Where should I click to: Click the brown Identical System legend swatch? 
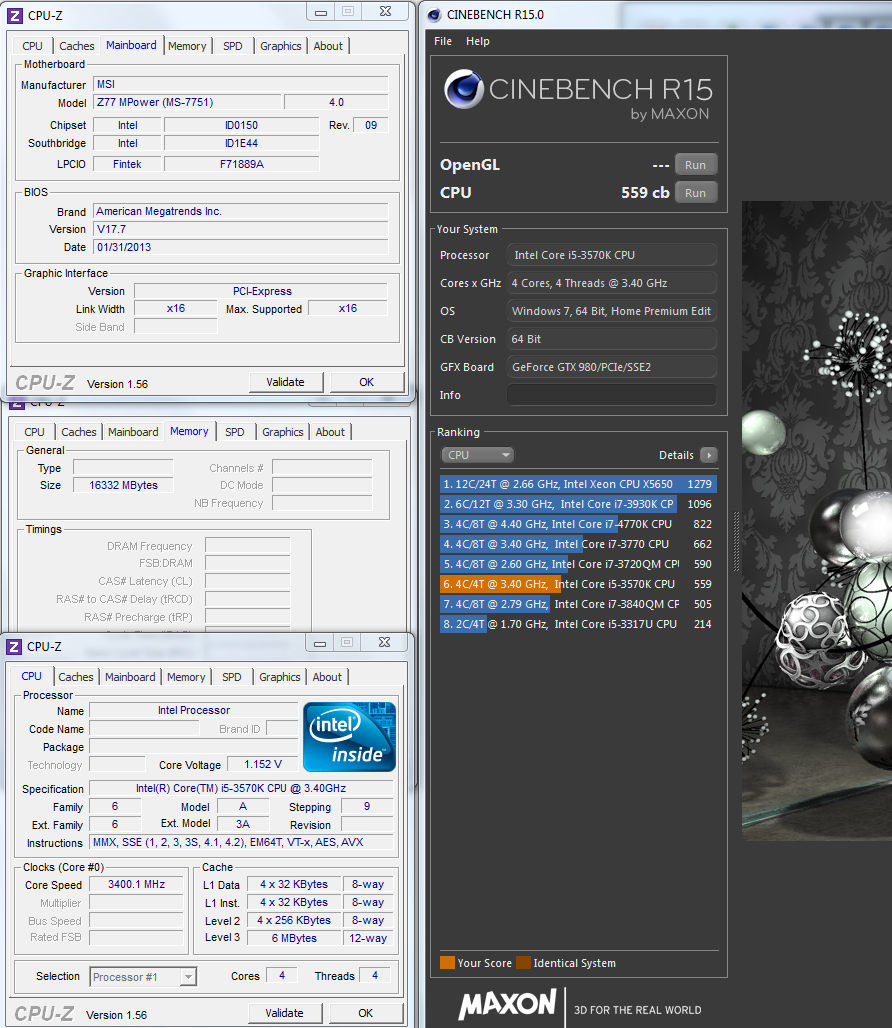(x=523, y=962)
